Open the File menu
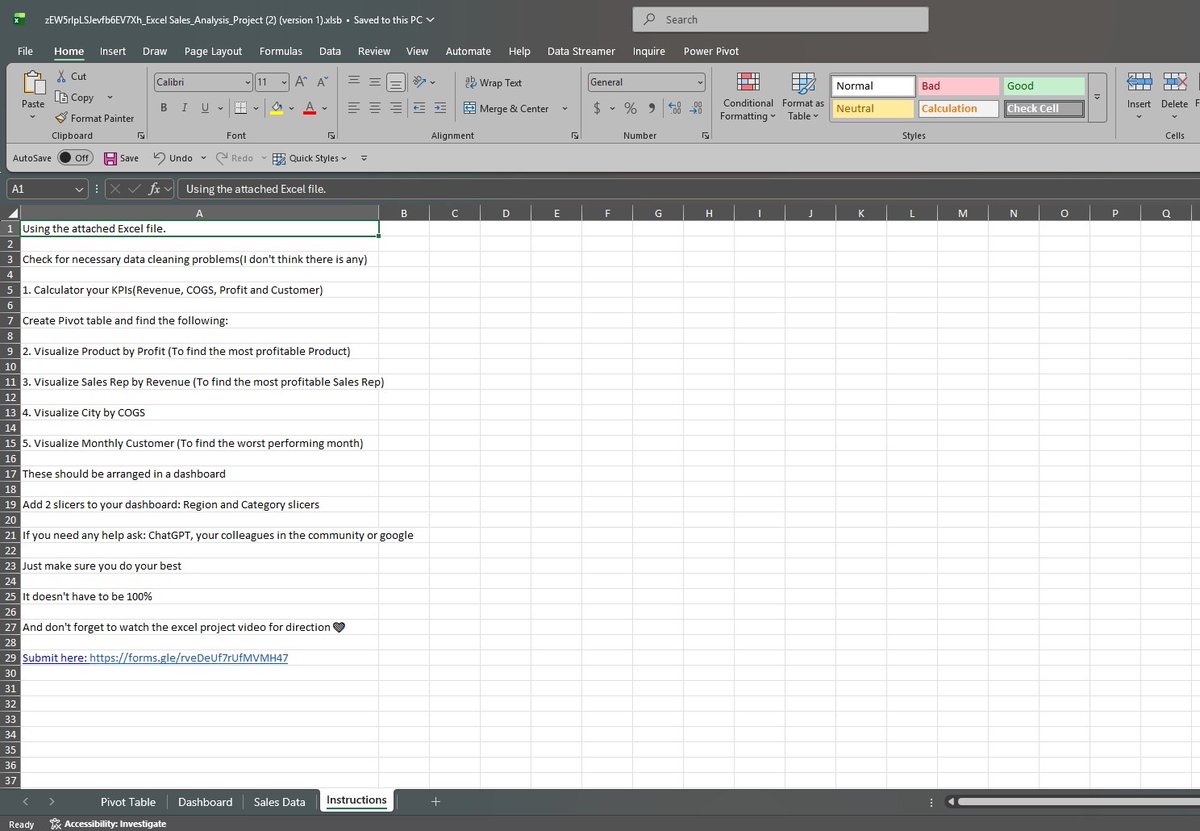 26,51
